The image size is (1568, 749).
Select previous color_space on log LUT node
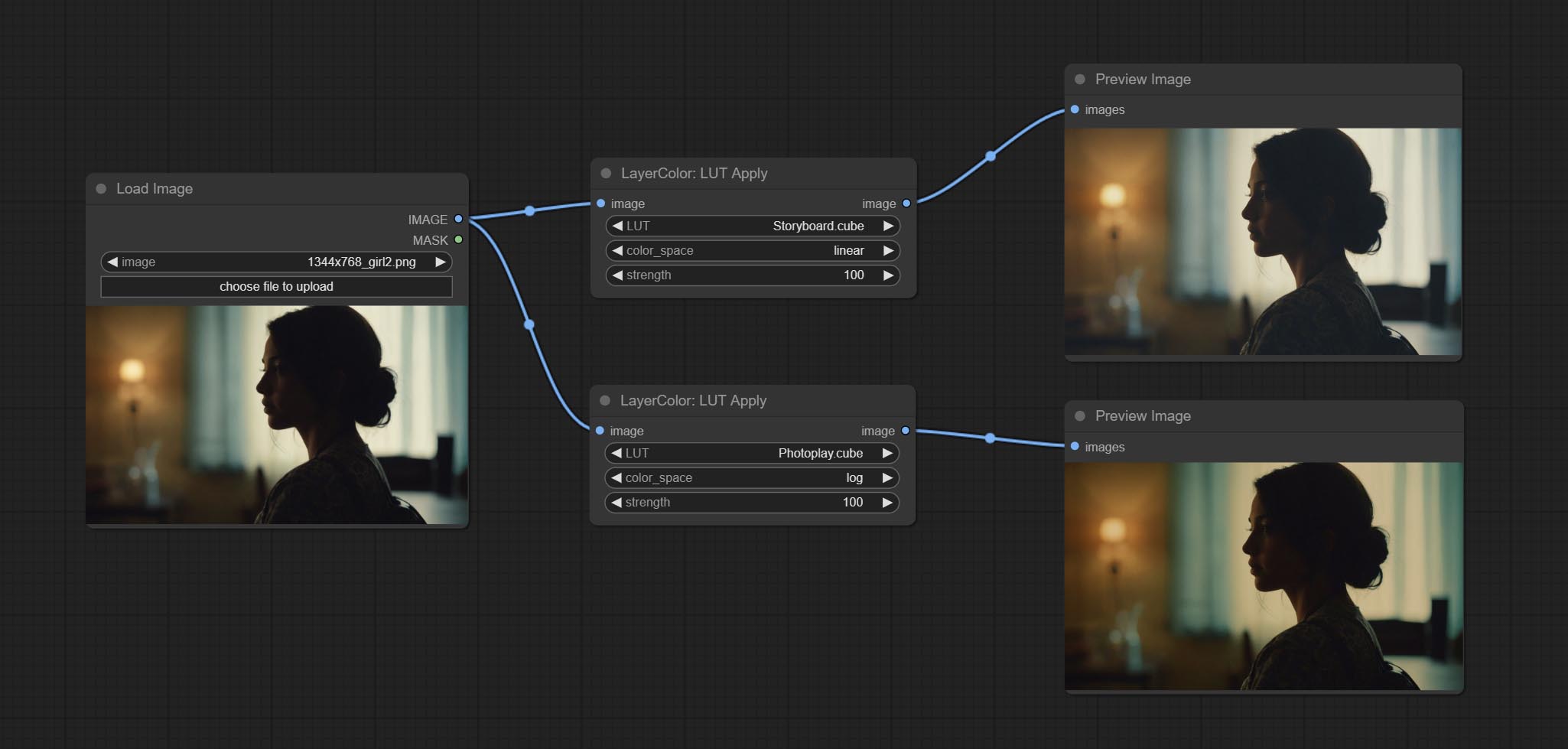click(x=616, y=478)
